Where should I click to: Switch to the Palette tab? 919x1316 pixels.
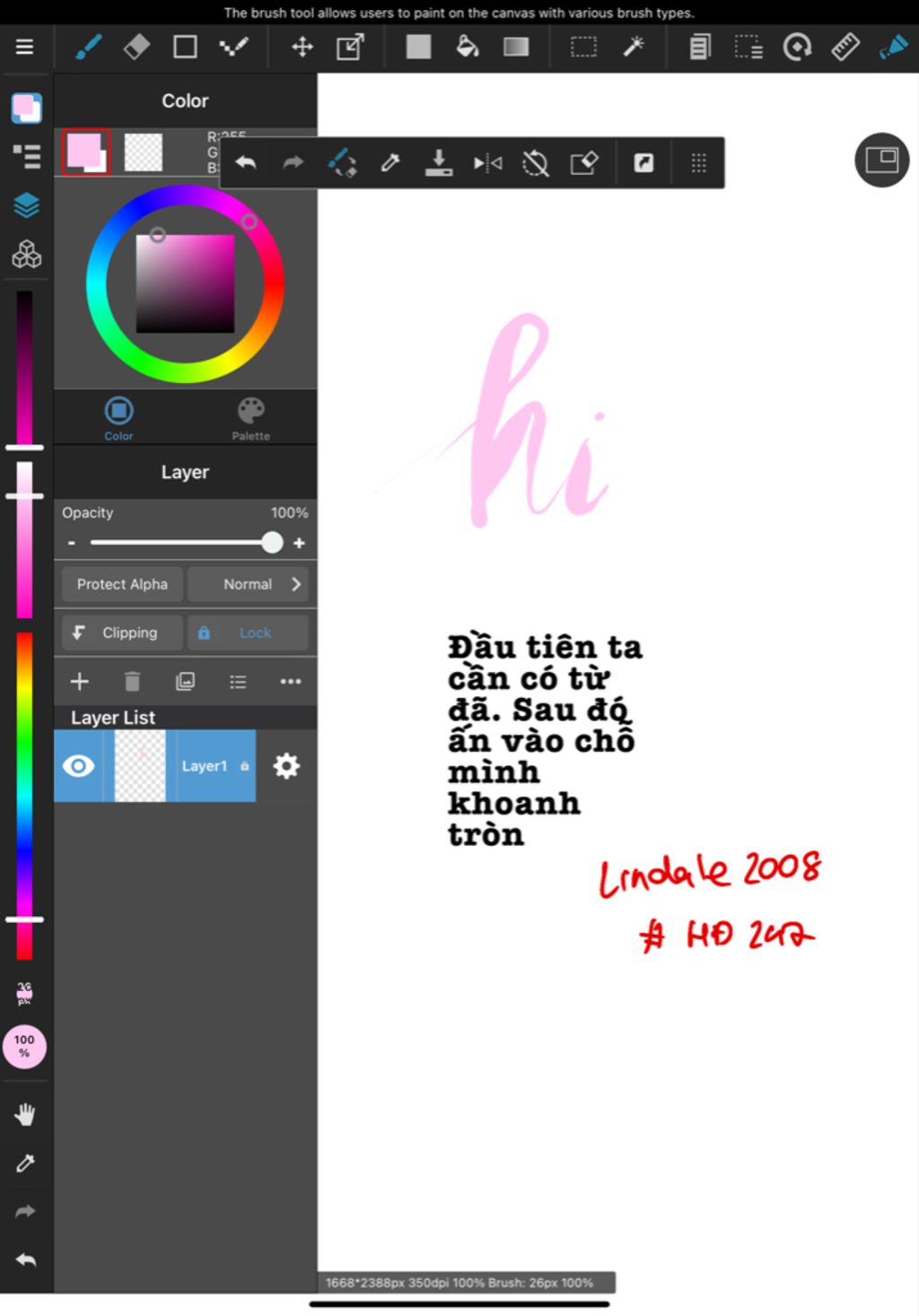pos(250,419)
